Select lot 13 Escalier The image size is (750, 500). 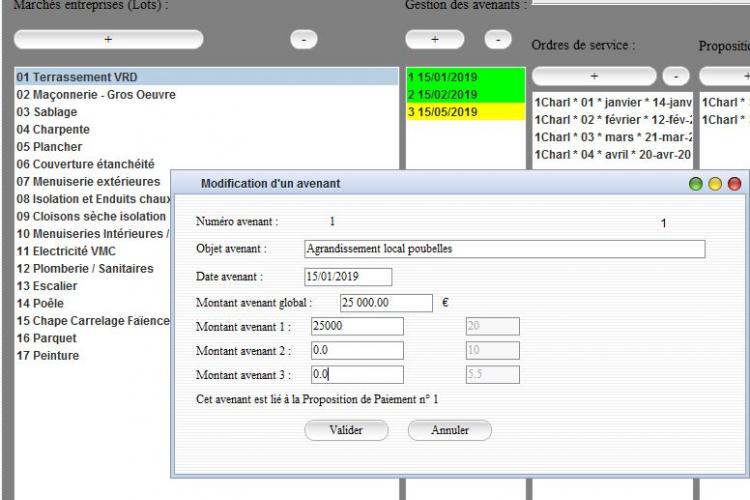point(93,286)
